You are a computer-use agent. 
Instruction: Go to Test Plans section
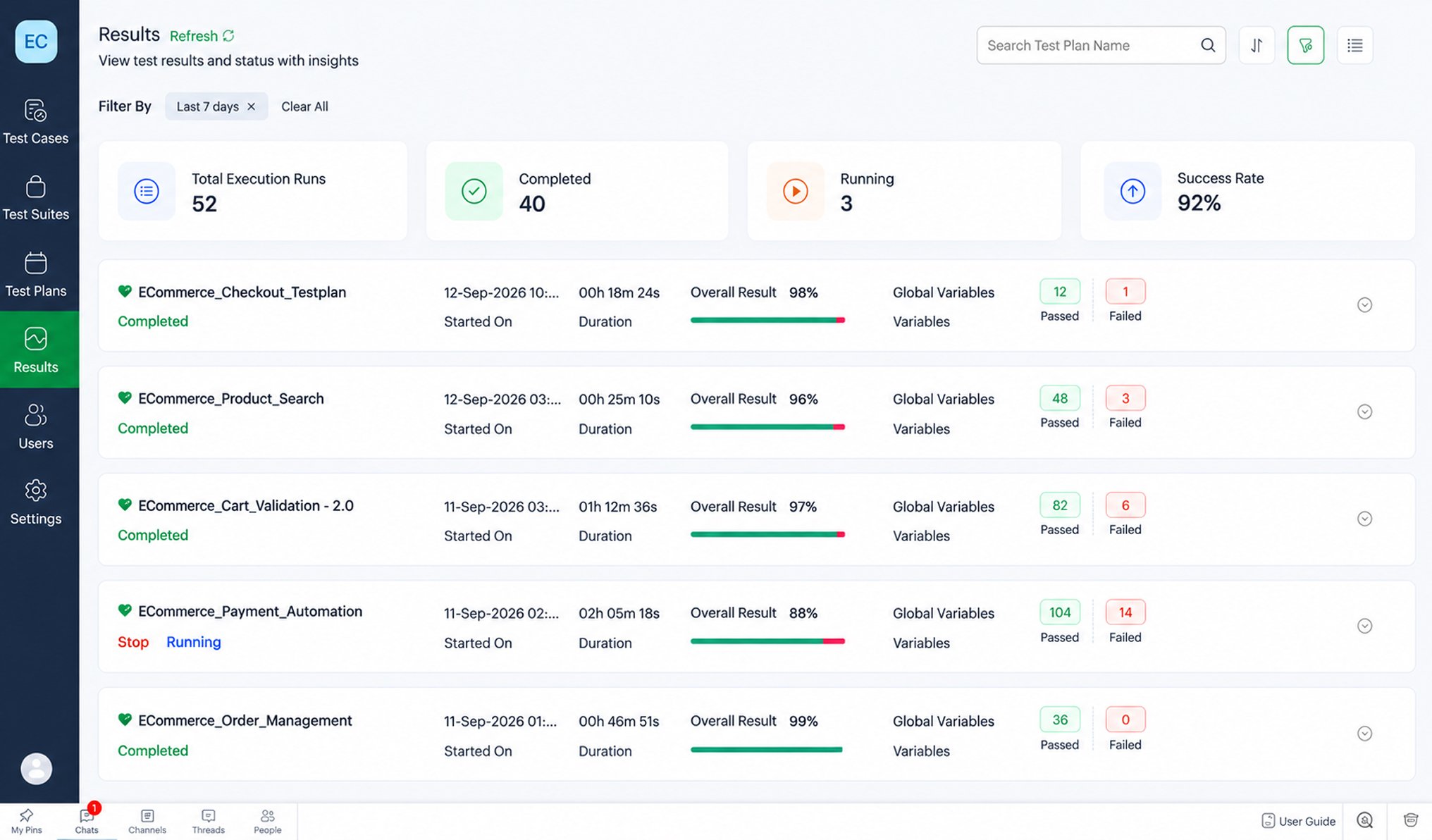[x=35, y=274]
